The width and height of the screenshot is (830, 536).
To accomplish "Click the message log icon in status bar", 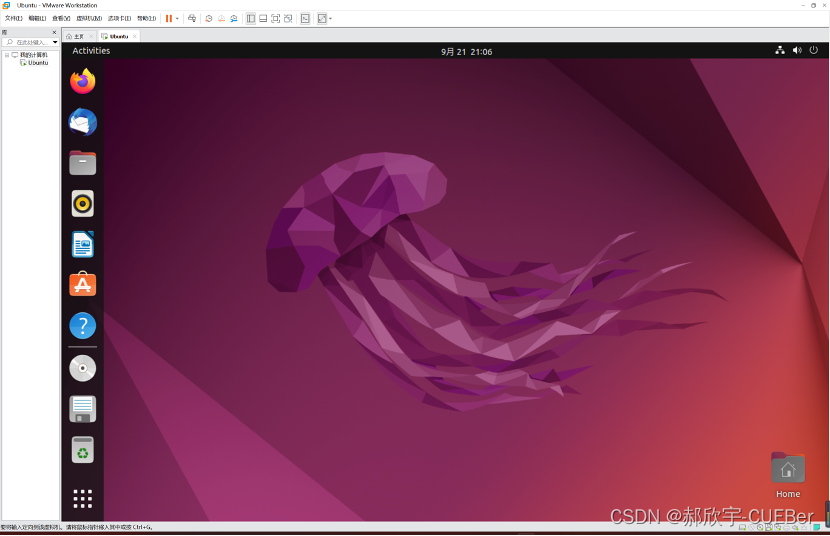I will (817, 527).
